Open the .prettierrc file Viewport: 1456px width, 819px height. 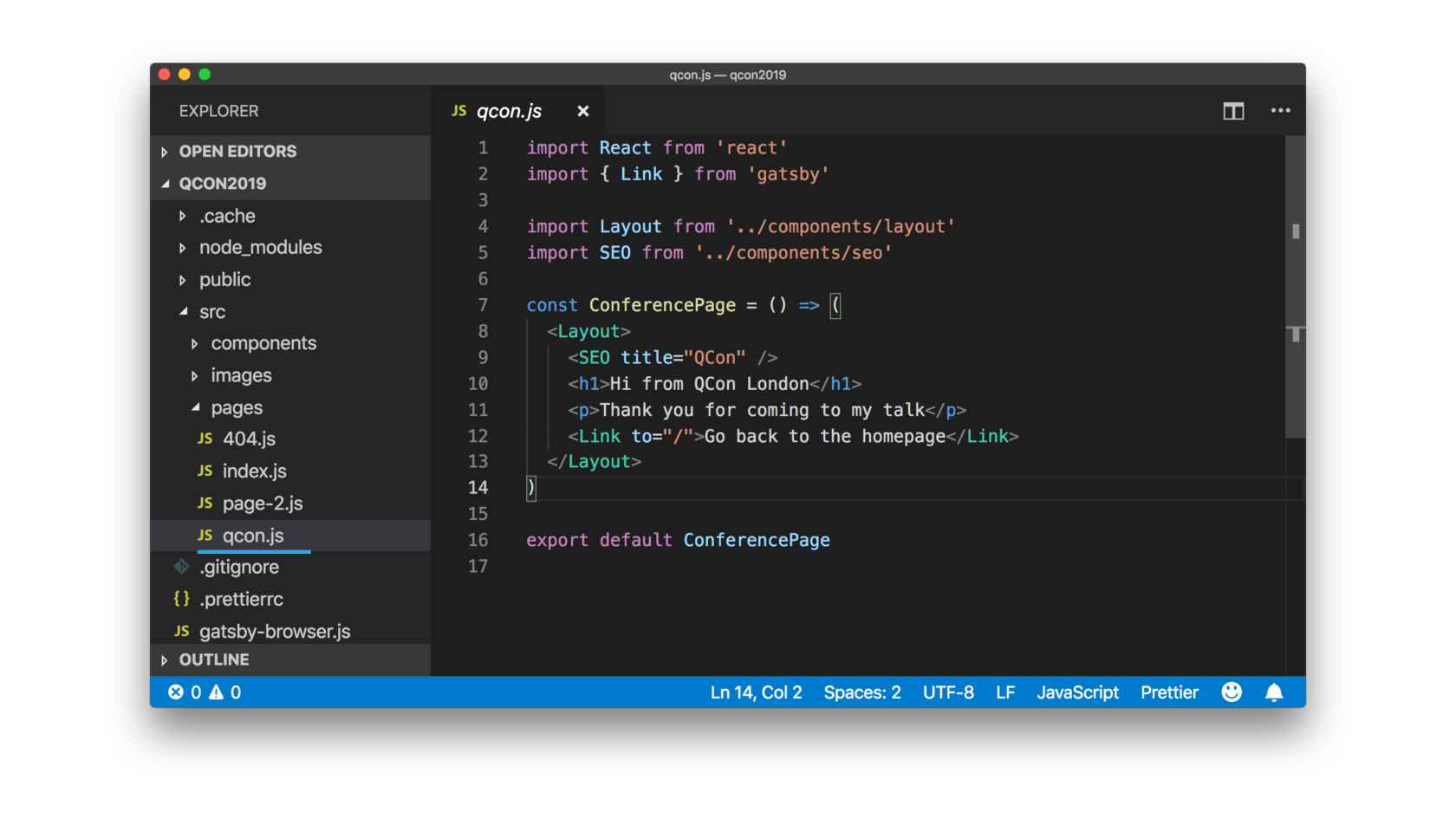pyautogui.click(x=241, y=599)
